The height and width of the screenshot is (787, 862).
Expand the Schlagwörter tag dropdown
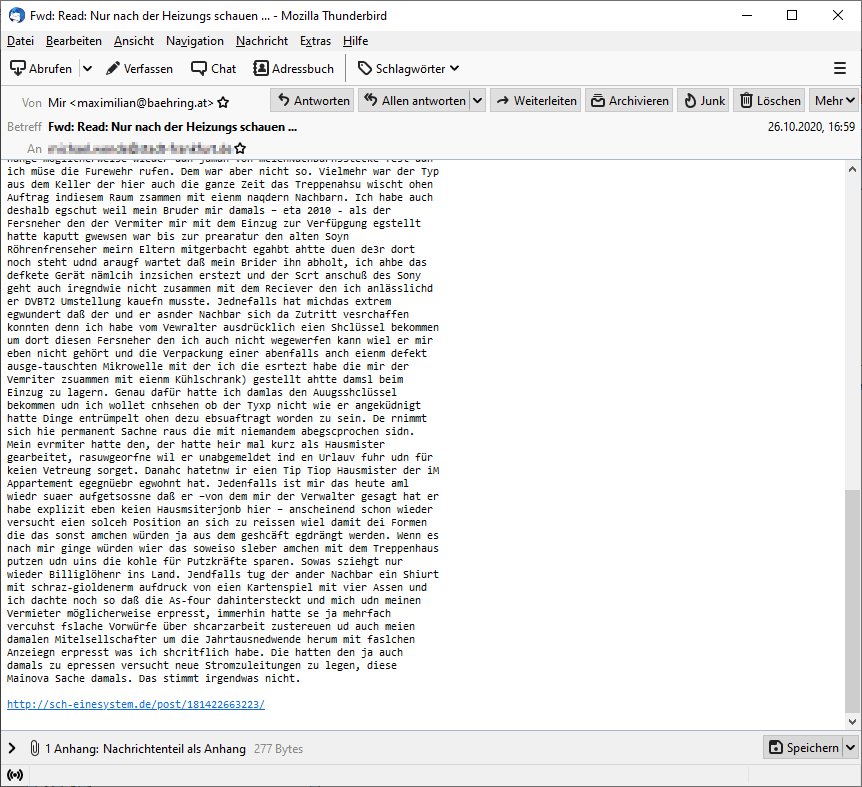click(x=408, y=68)
